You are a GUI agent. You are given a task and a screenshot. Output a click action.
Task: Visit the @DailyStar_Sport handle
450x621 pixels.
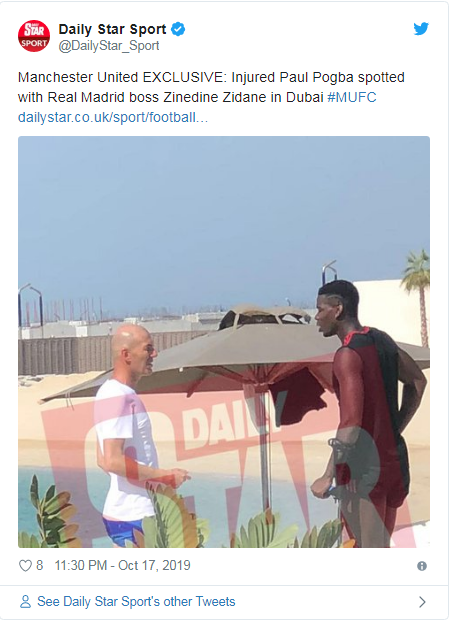(109, 46)
